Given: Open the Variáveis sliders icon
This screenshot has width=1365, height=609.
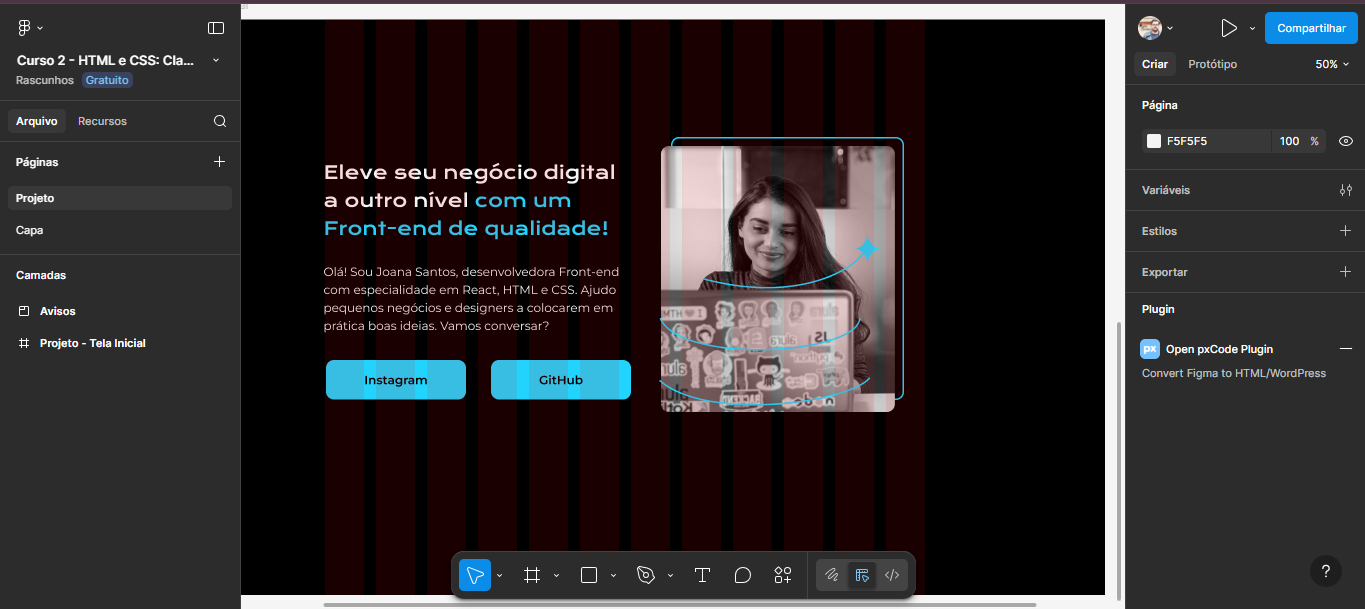Looking at the screenshot, I should tap(1346, 189).
